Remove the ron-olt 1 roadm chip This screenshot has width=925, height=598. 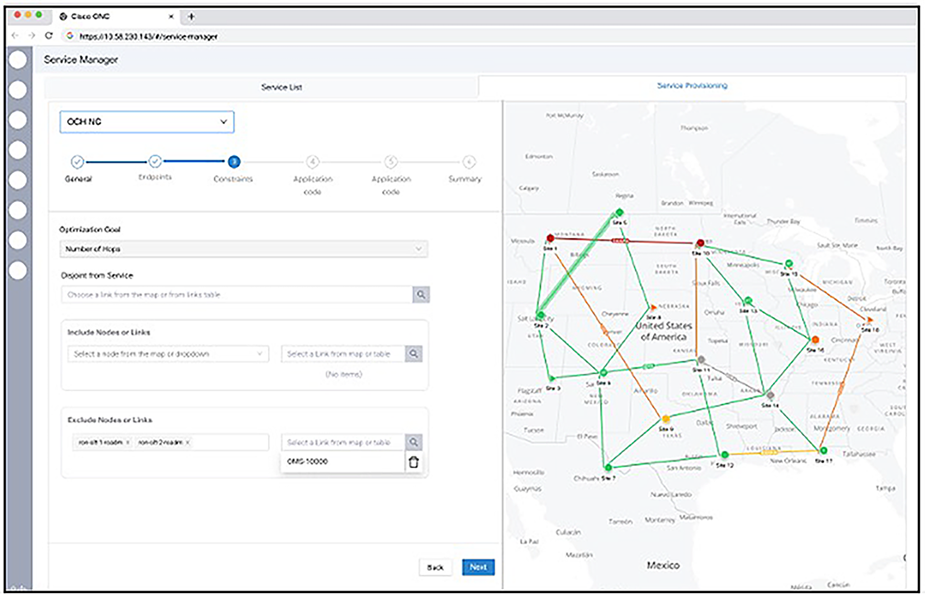pyautogui.click(x=128, y=442)
